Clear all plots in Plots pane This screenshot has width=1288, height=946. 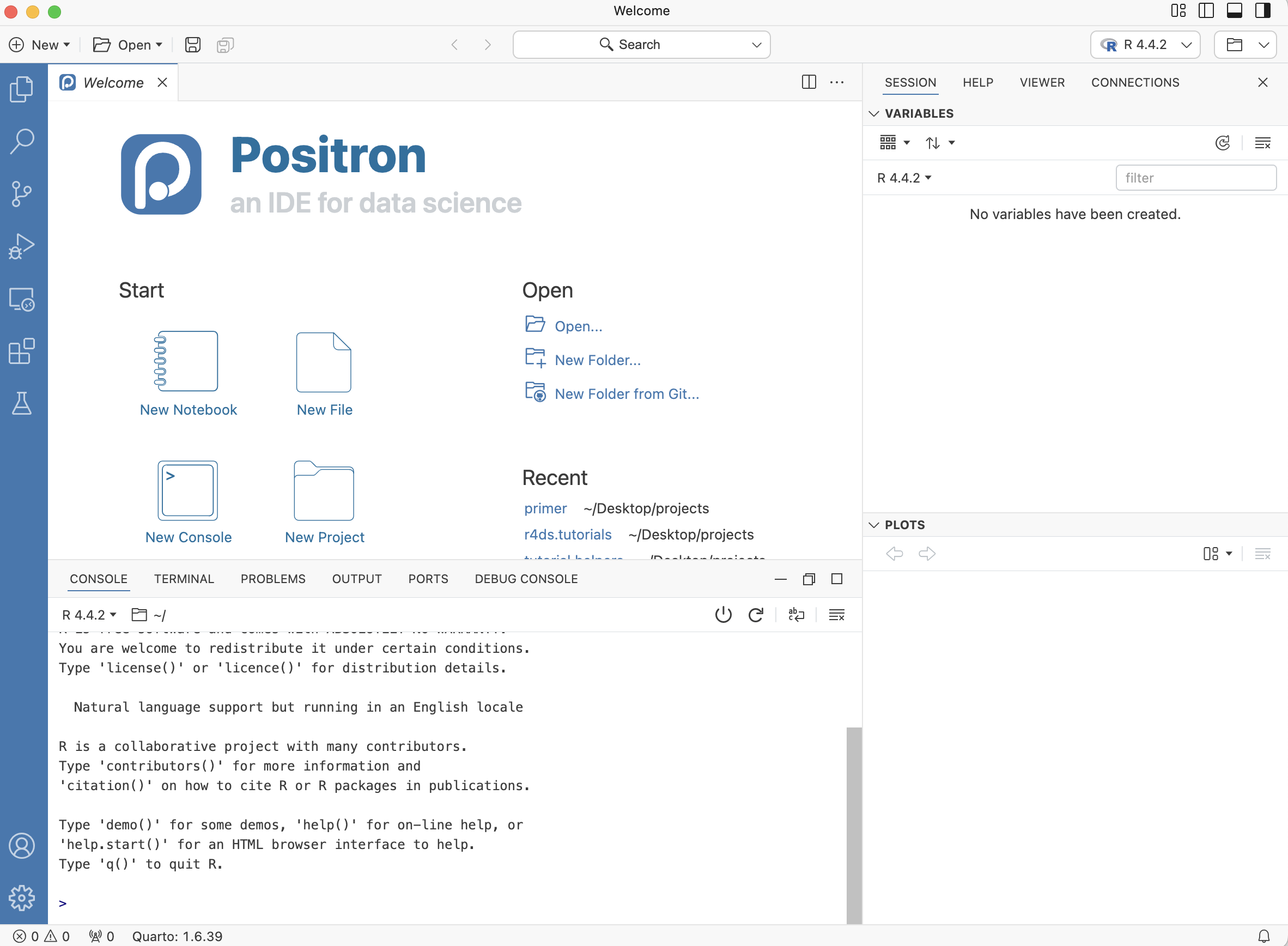coord(1263,553)
